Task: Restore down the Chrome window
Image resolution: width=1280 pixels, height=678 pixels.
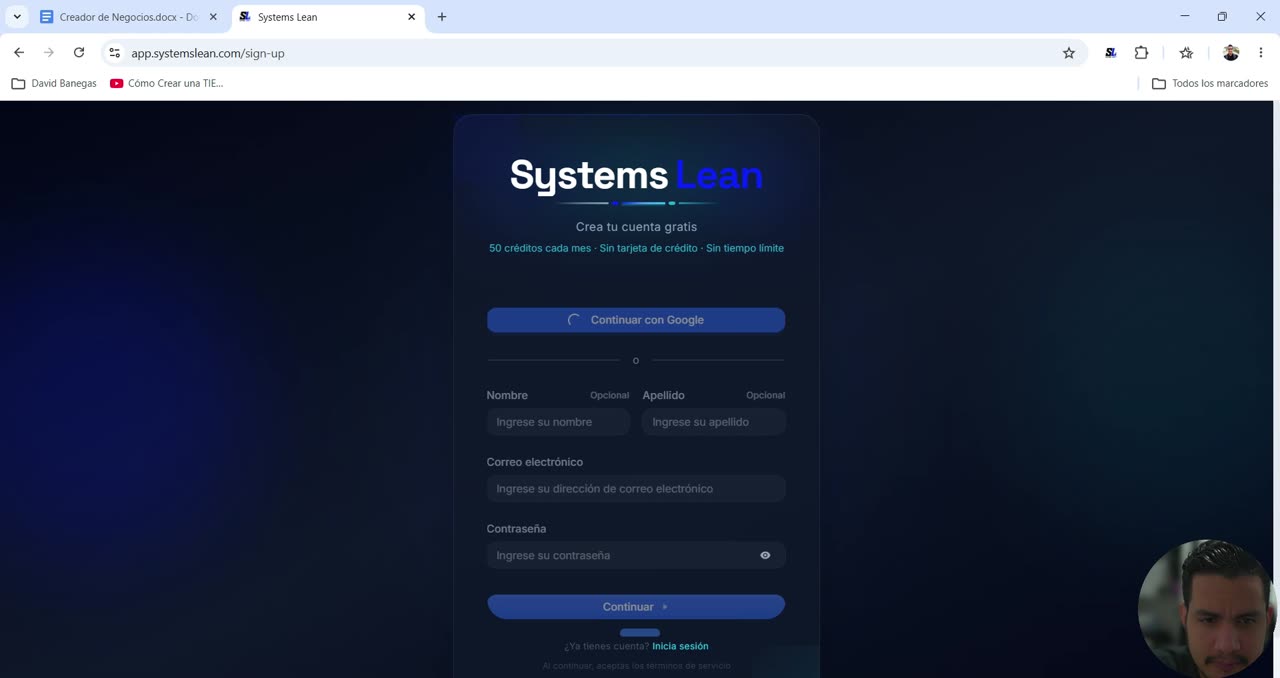Action: (1222, 16)
